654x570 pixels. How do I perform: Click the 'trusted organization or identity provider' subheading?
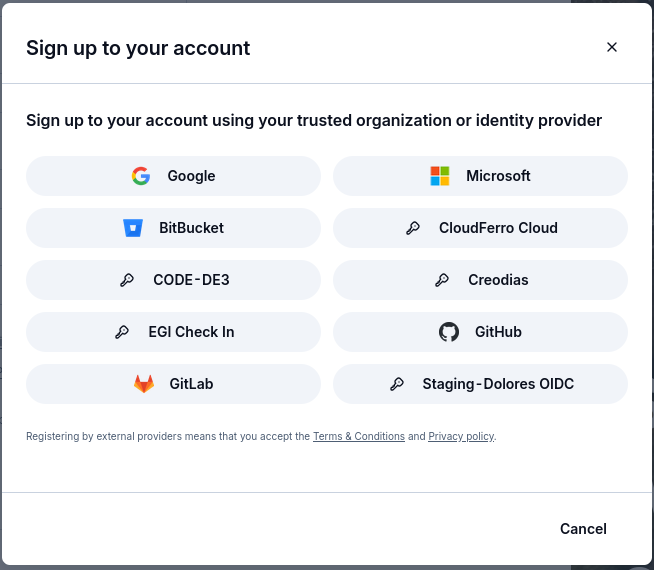pyautogui.click(x=314, y=121)
